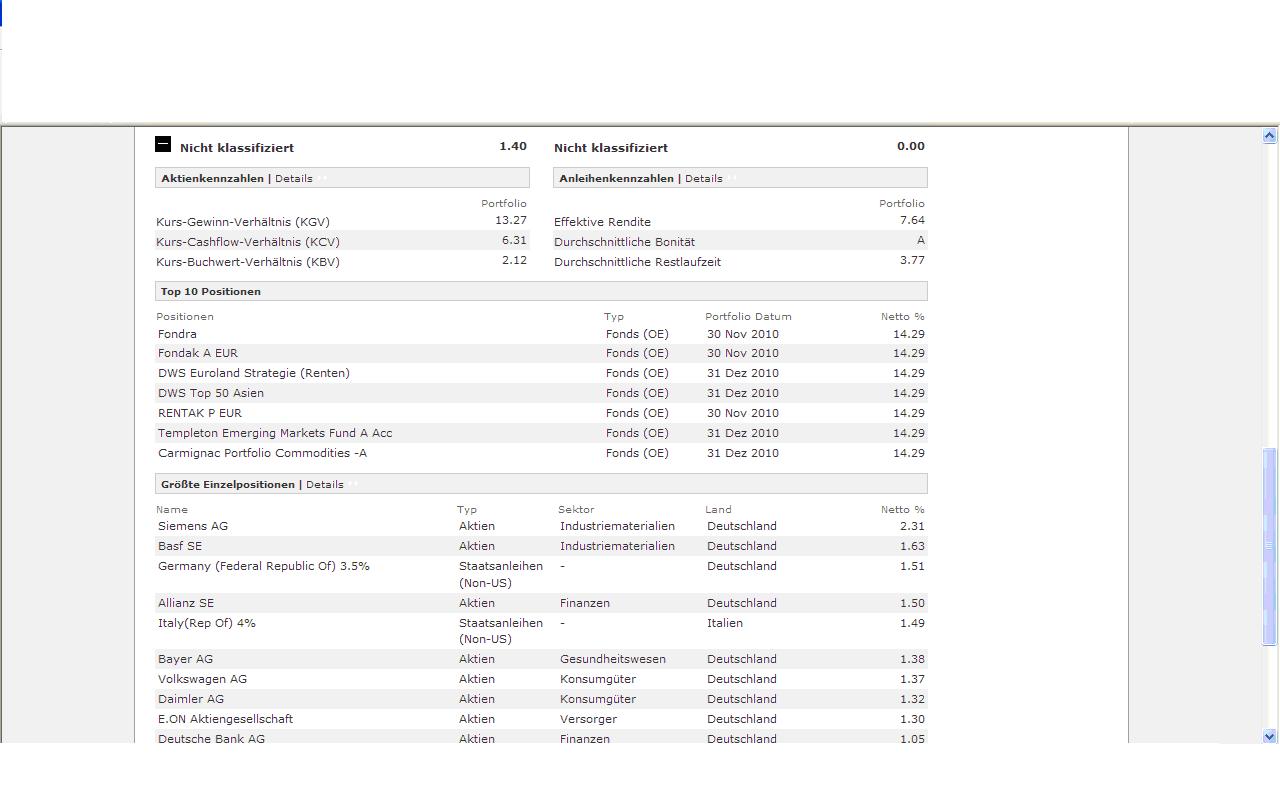
Task: Click the Aktienkennzahlen section heading
Action: [212, 178]
